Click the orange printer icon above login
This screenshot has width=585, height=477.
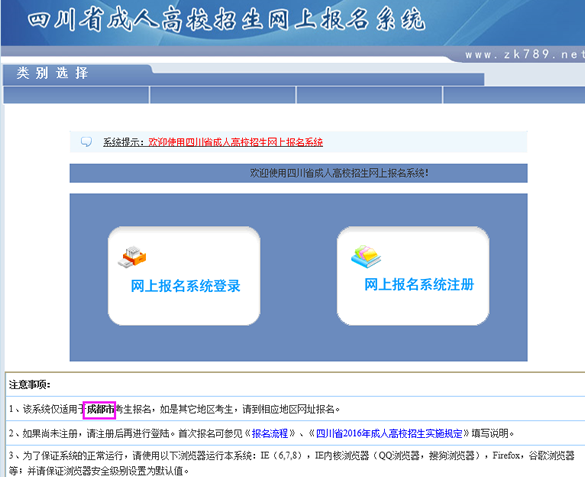[132, 257]
